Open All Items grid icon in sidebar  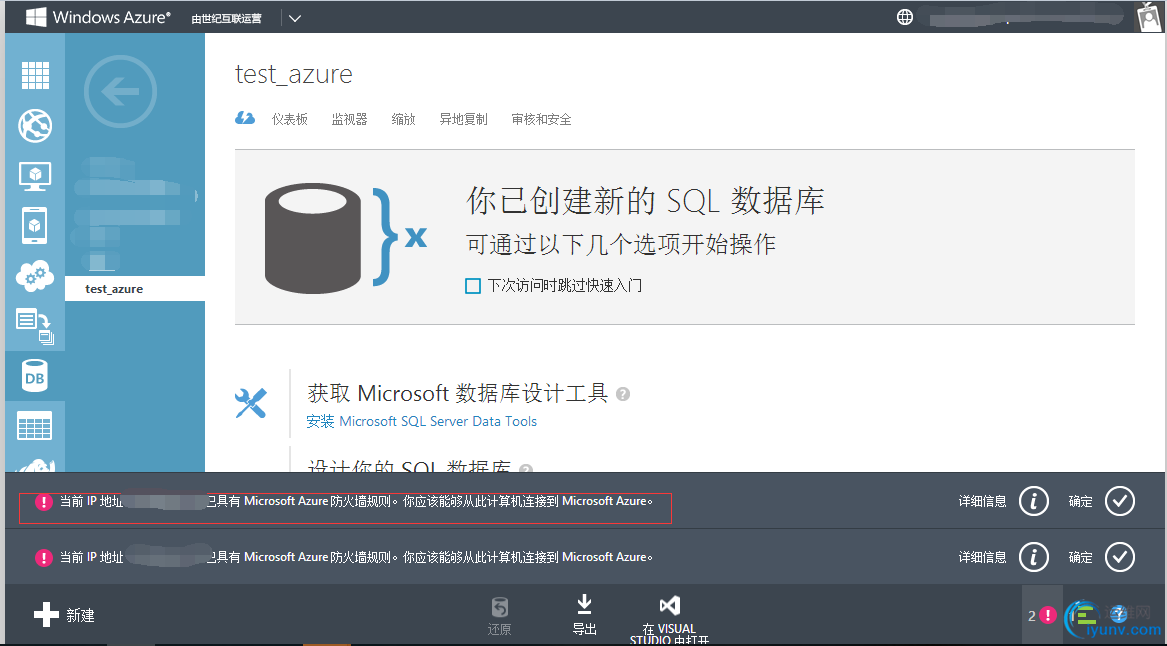[35, 75]
